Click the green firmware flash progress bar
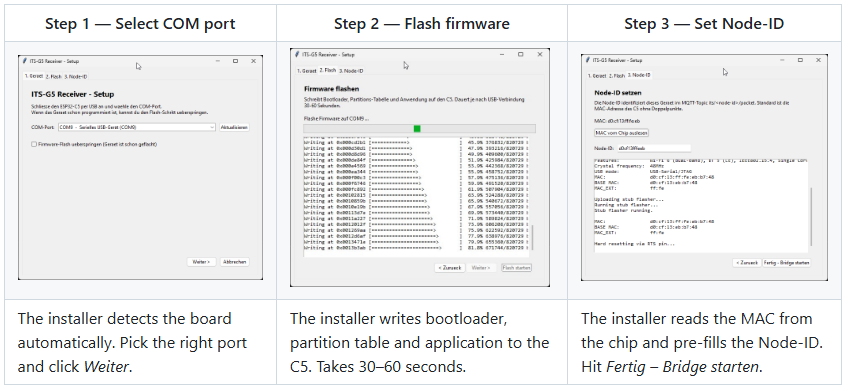 (x=420, y=128)
